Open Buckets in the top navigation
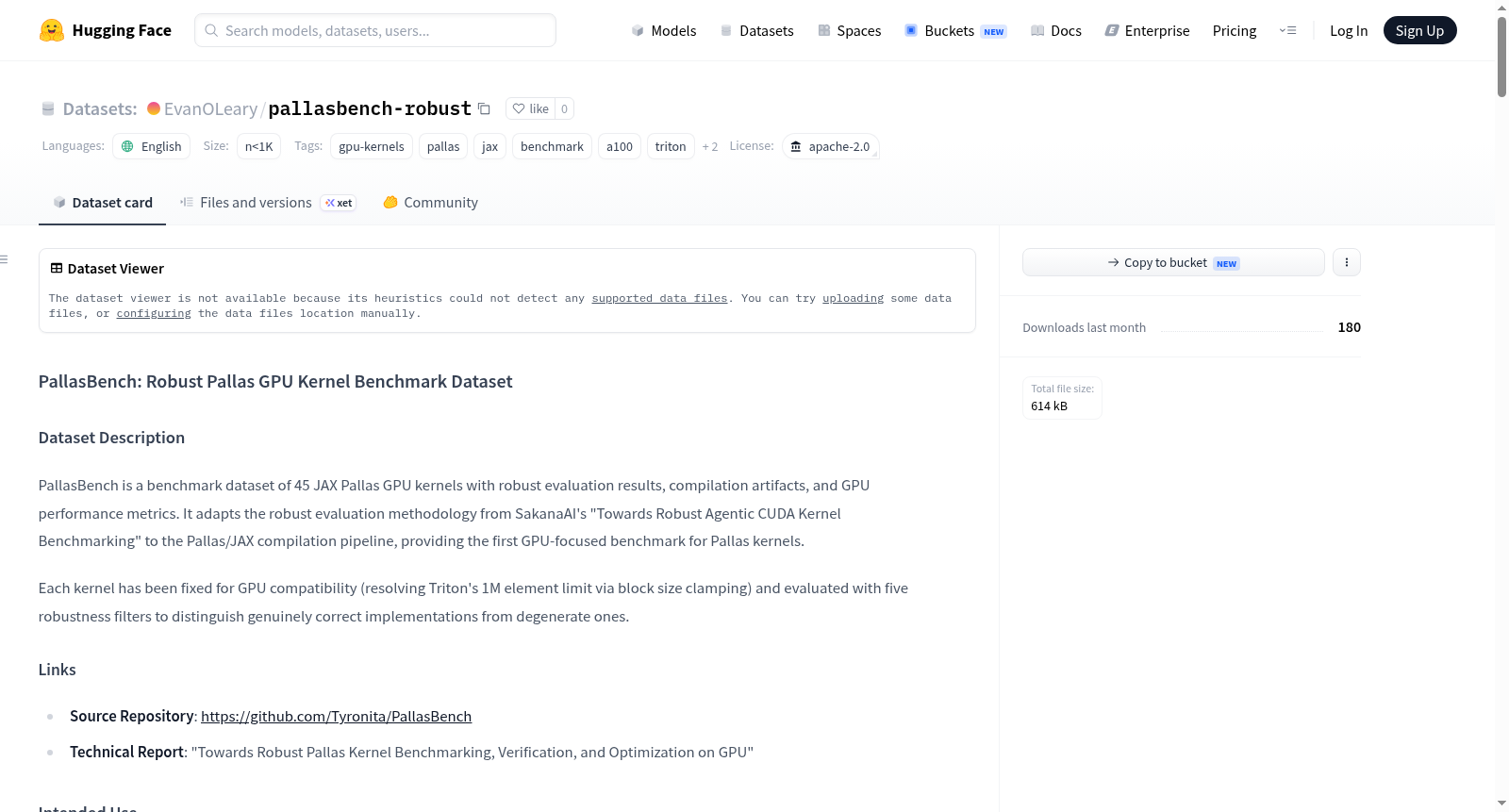Screen dimensions: 1509x812 pyautogui.click(x=955, y=30)
